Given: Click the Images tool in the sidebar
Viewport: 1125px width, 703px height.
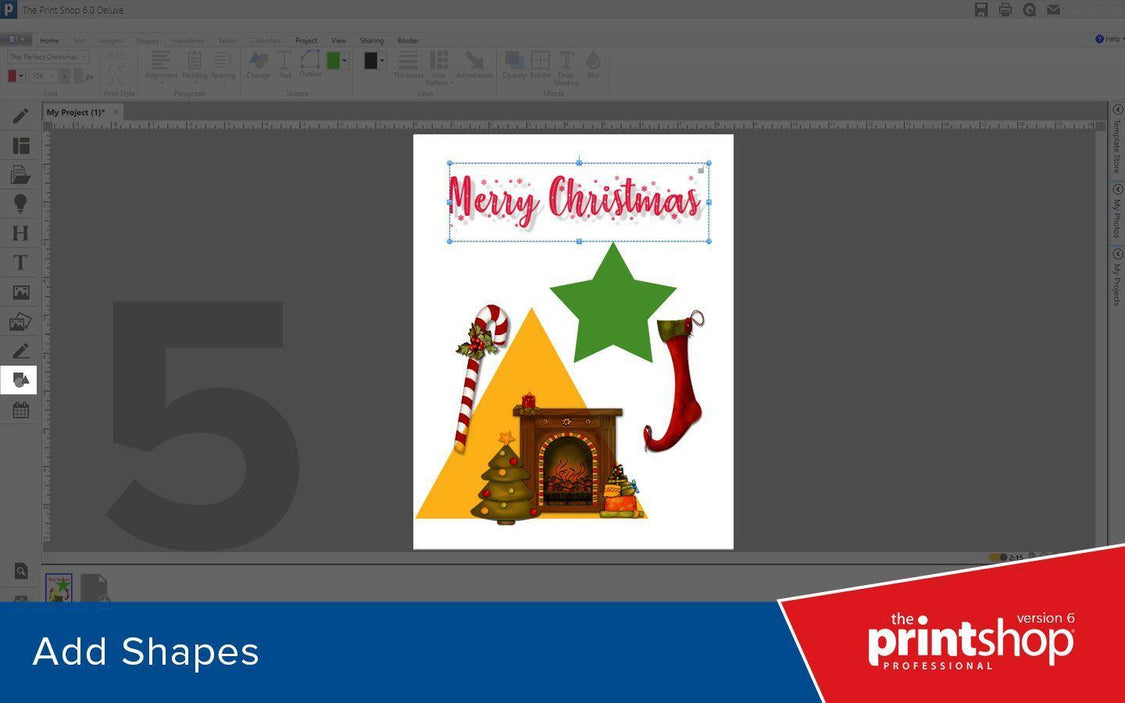Looking at the screenshot, I should pos(20,291).
